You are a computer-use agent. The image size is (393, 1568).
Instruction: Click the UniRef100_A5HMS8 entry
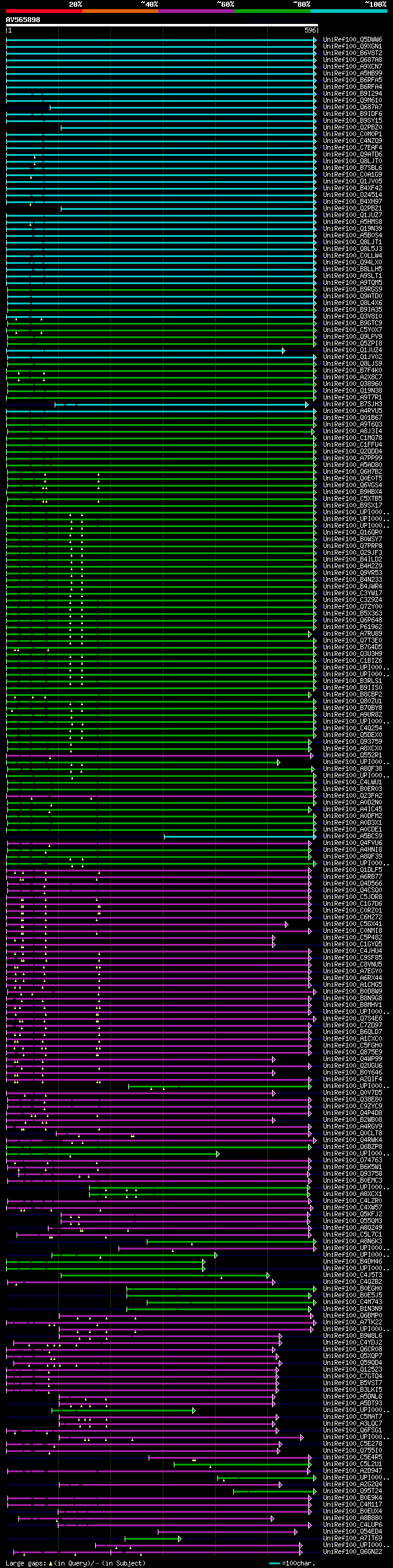(x=352, y=222)
